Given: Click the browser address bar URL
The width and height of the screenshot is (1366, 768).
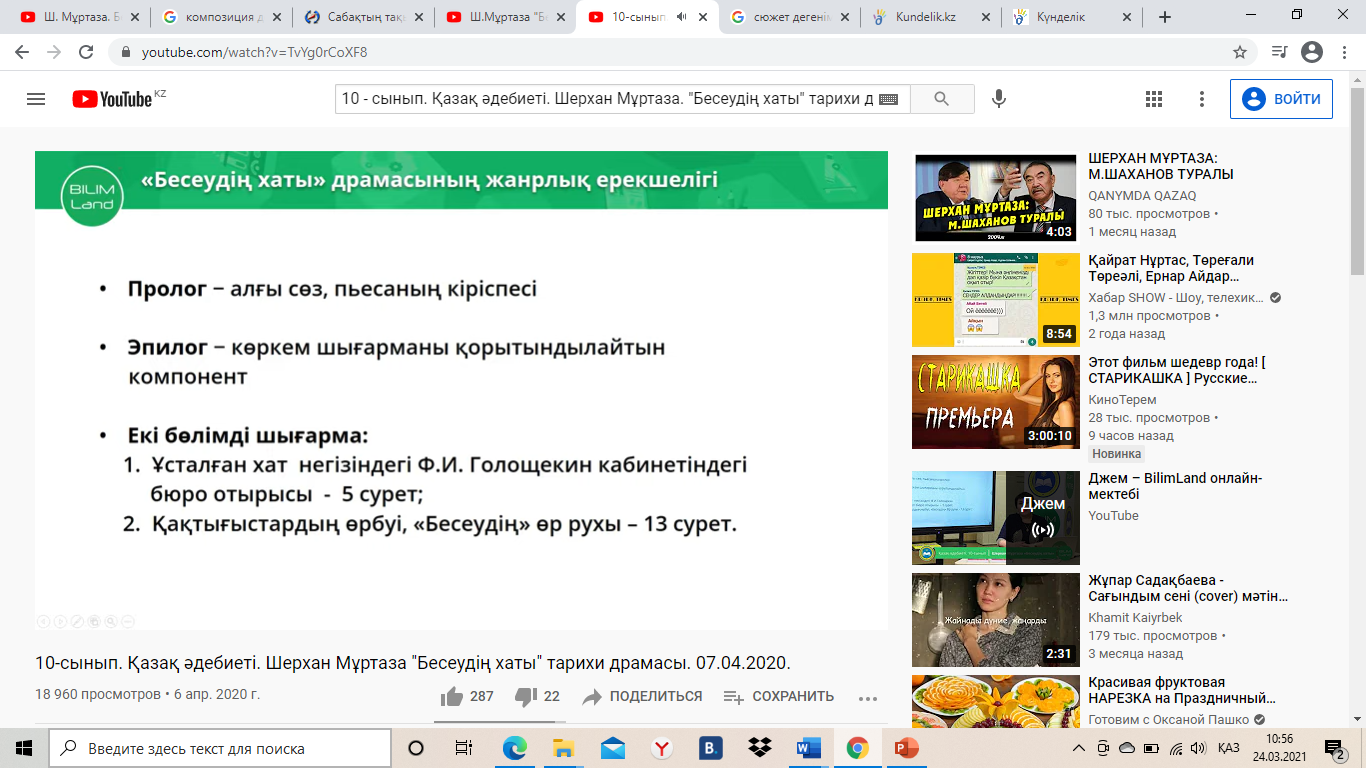Looking at the screenshot, I should tap(254, 52).
